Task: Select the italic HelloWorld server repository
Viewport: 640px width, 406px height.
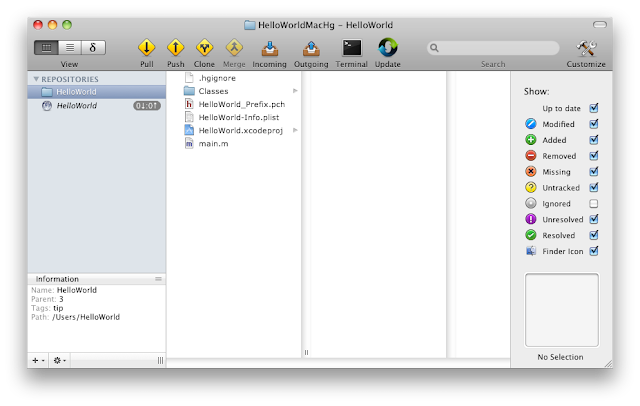Action: (x=97, y=106)
